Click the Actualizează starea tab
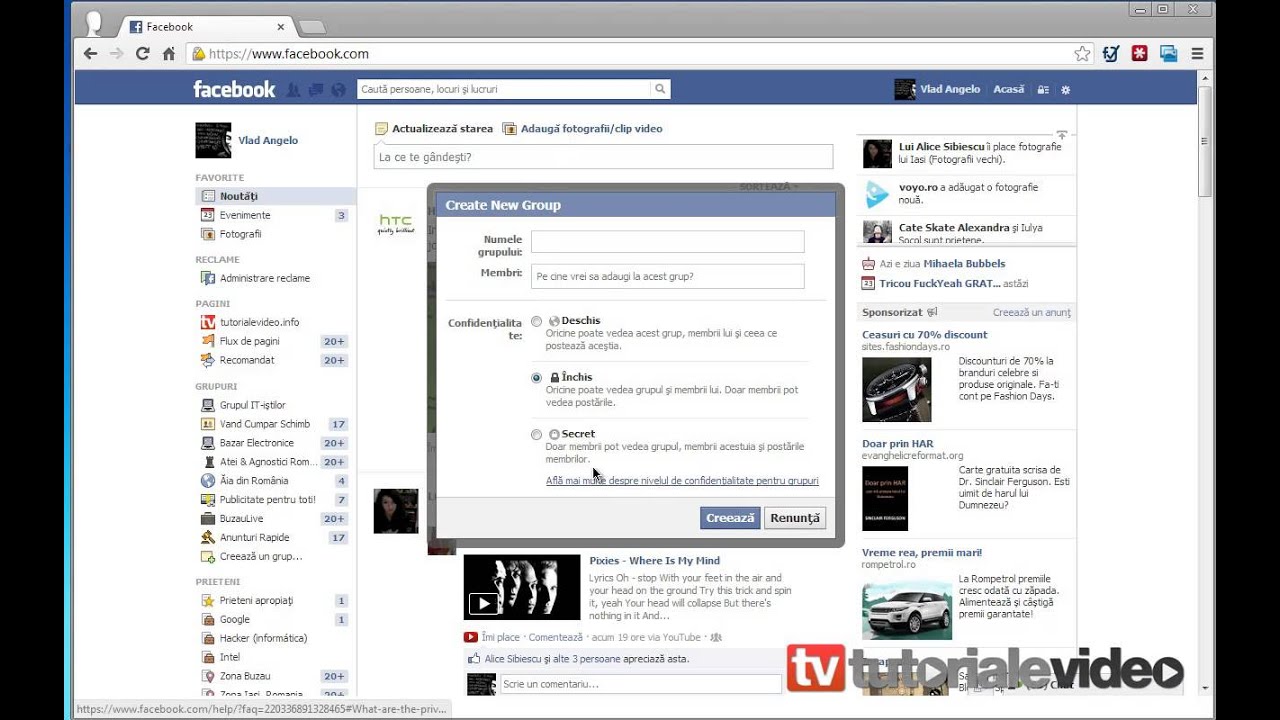The image size is (1280, 720). pyautogui.click(x=434, y=129)
